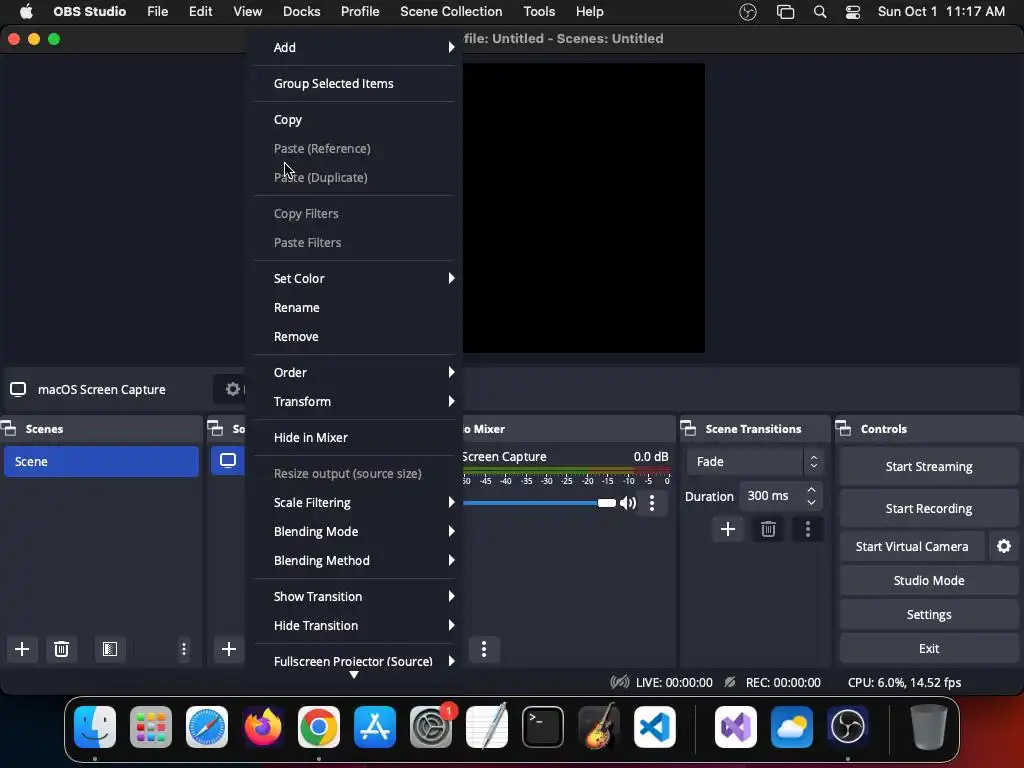This screenshot has height=768, width=1024.
Task: Open source properties gear icon
Action: pyautogui.click(x=232, y=389)
